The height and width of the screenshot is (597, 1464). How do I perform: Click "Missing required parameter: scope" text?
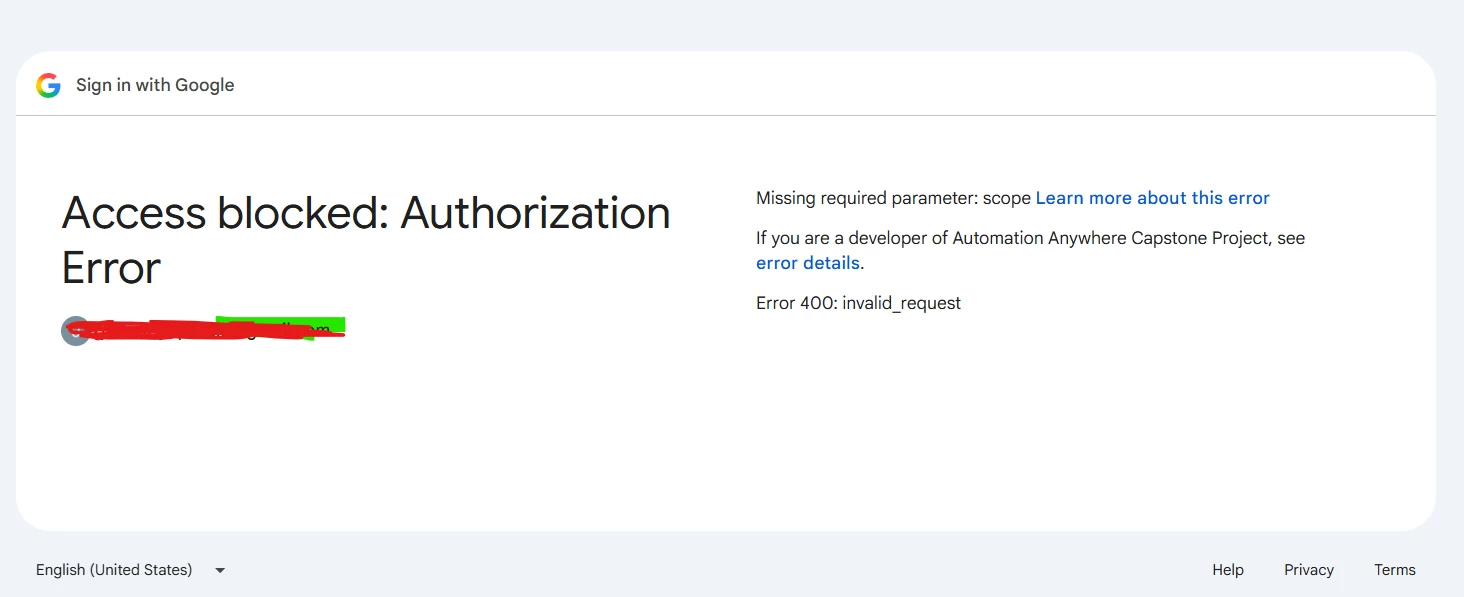893,198
